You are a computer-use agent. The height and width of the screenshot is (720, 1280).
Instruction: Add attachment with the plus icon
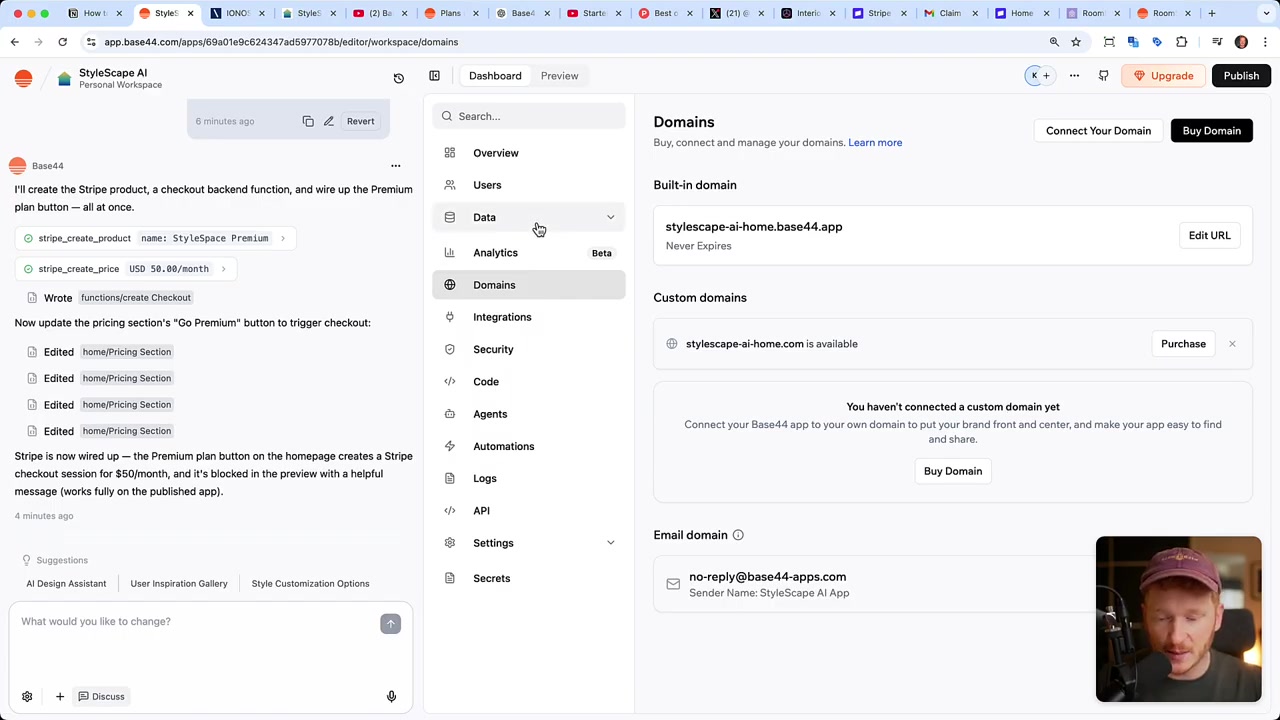59,696
